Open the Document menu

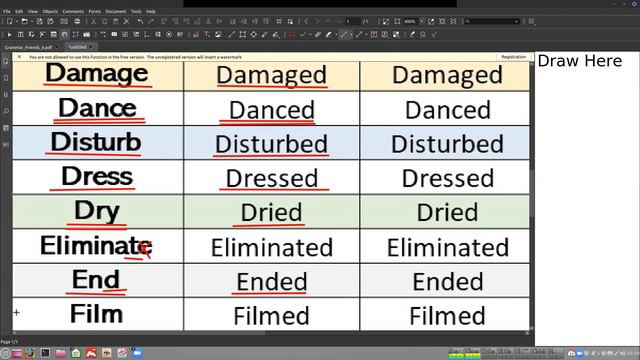116,11
